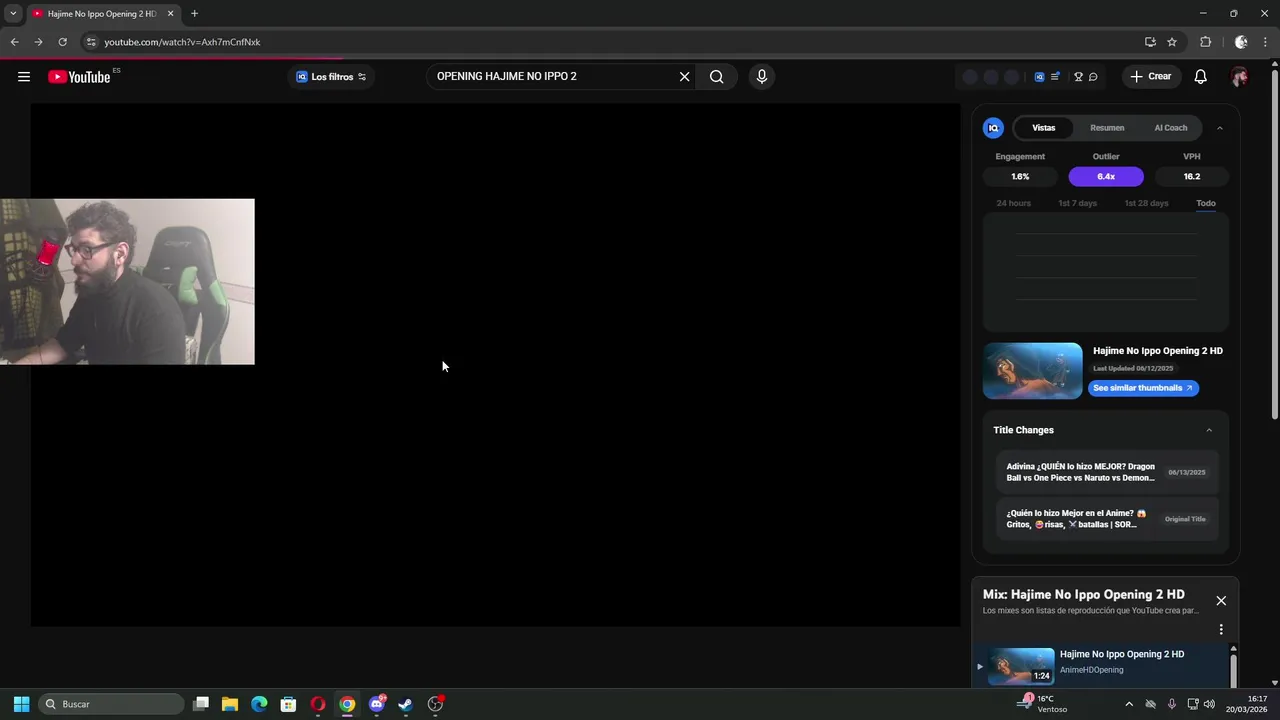The image size is (1280, 720).
Task: Open the Windows Start menu
Action: tap(21, 704)
